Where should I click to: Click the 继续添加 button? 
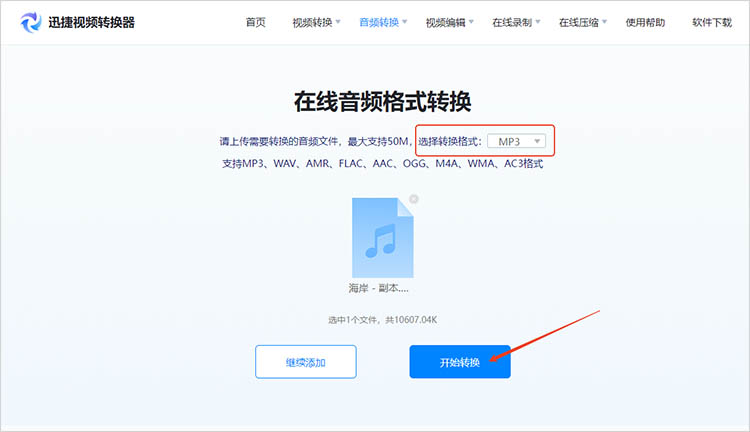tap(306, 362)
